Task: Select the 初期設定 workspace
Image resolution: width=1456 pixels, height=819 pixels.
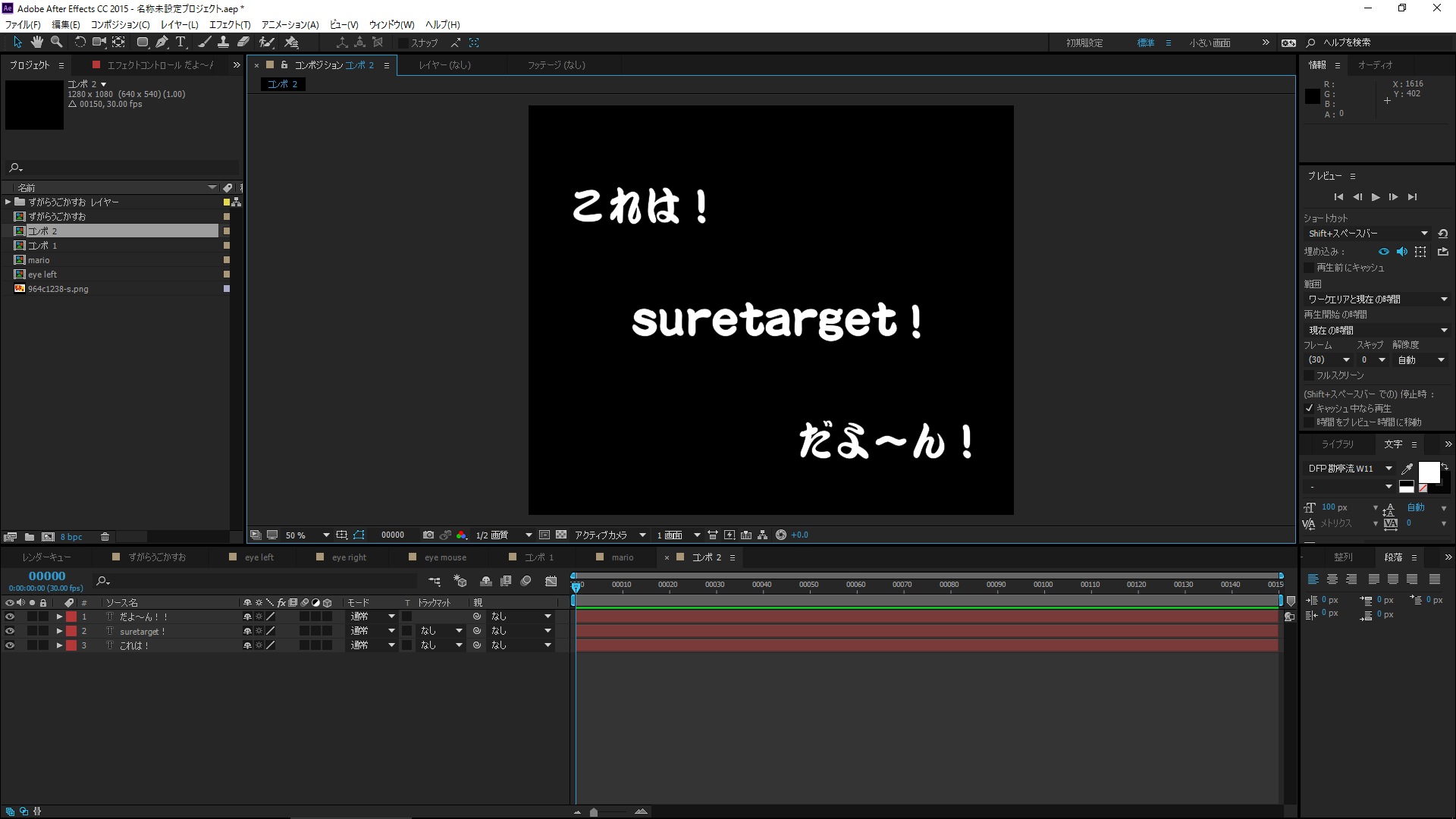Action: 1084,43
